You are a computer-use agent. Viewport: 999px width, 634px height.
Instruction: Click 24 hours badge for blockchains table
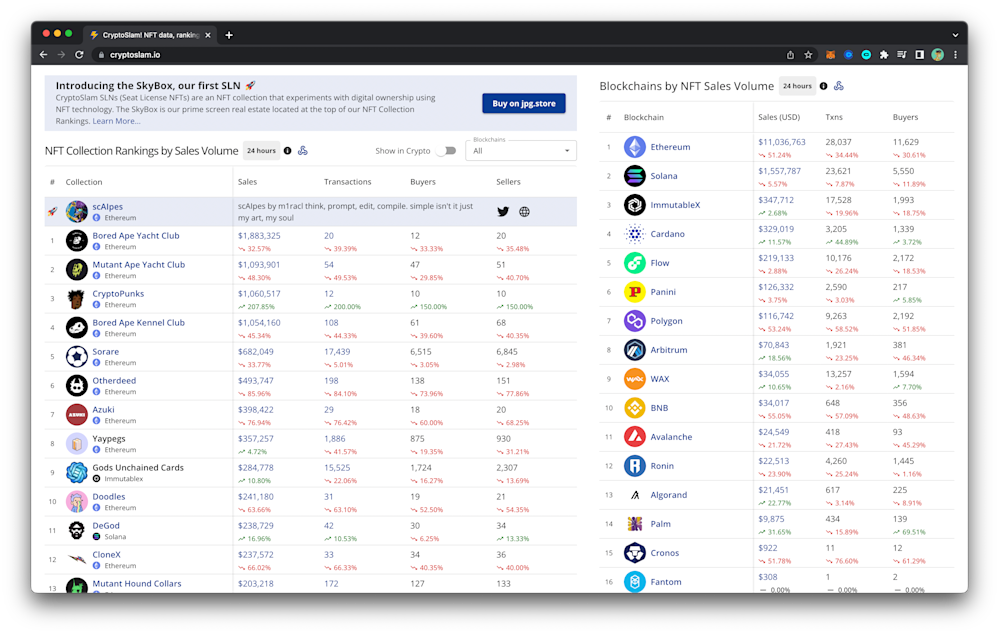click(x=797, y=86)
